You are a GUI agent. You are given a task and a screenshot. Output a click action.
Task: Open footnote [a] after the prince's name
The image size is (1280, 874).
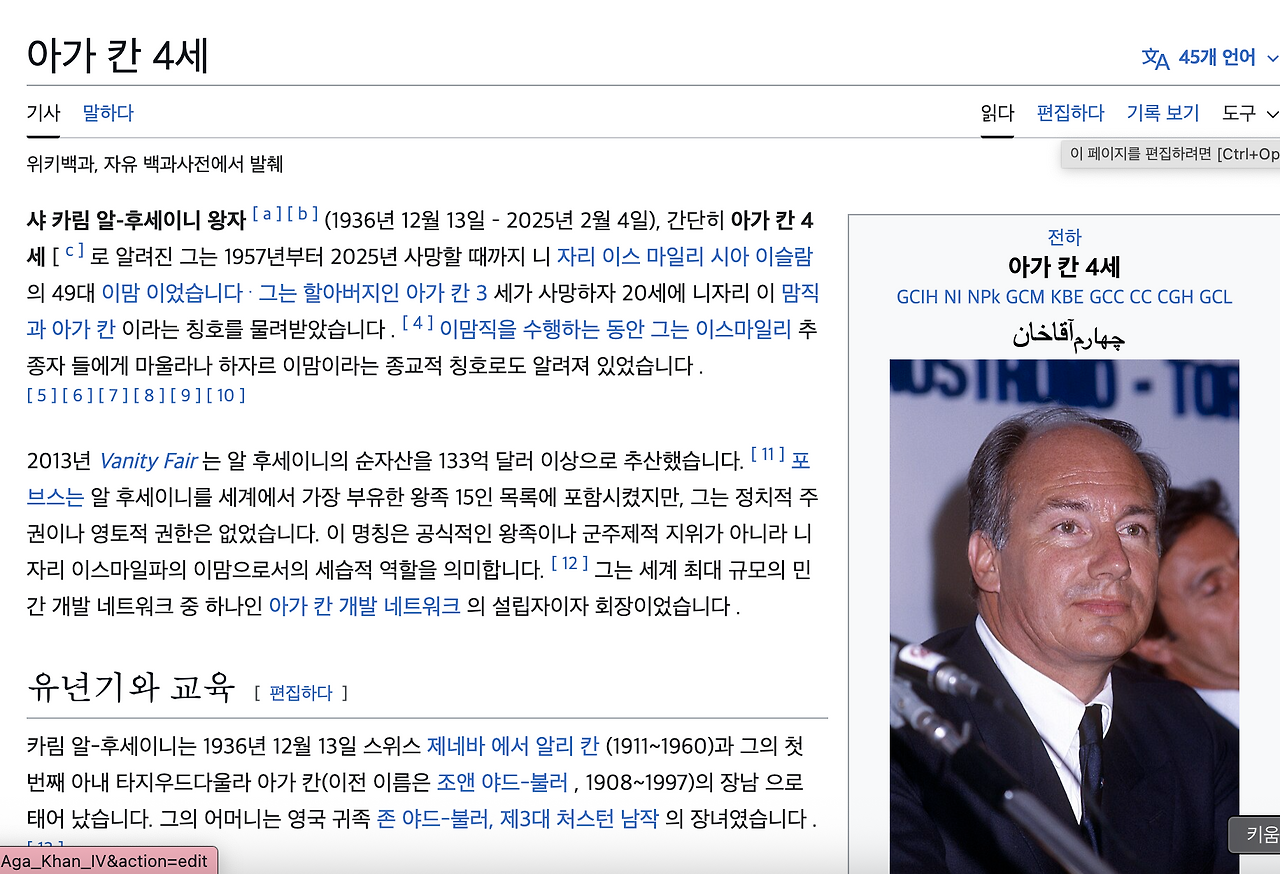coord(267,213)
